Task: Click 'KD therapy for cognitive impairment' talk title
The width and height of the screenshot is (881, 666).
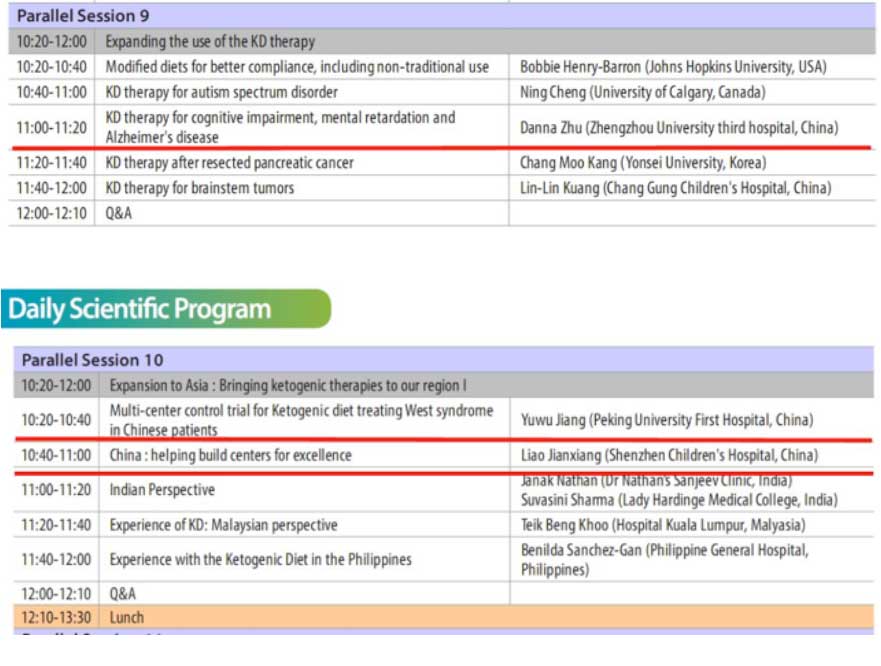Action: [280, 127]
